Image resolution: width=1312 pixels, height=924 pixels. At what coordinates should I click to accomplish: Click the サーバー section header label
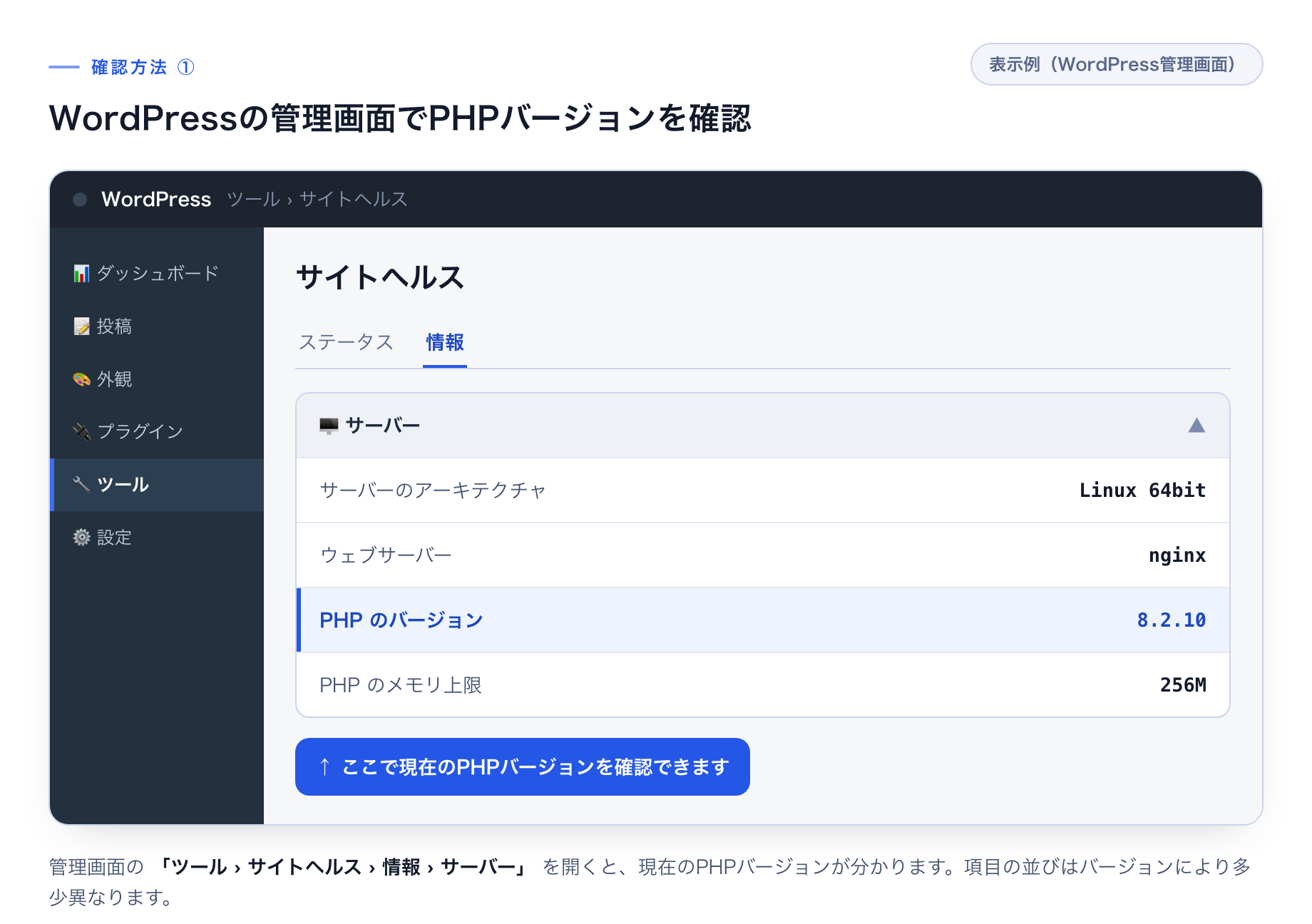(x=383, y=426)
